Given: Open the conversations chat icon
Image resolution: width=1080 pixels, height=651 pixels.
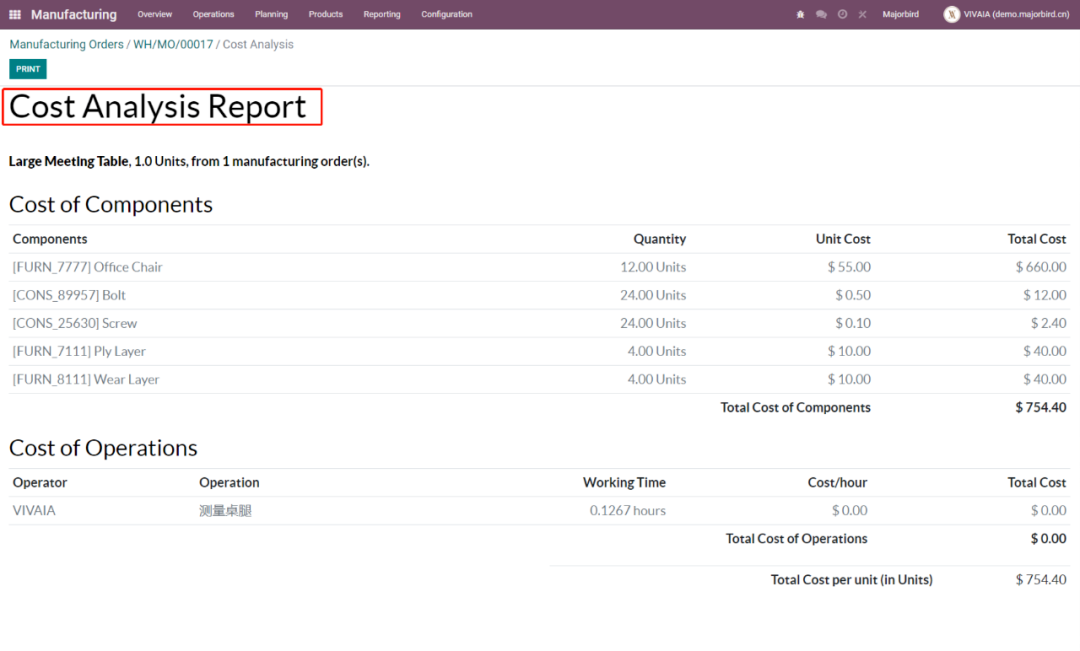Looking at the screenshot, I should tap(821, 15).
